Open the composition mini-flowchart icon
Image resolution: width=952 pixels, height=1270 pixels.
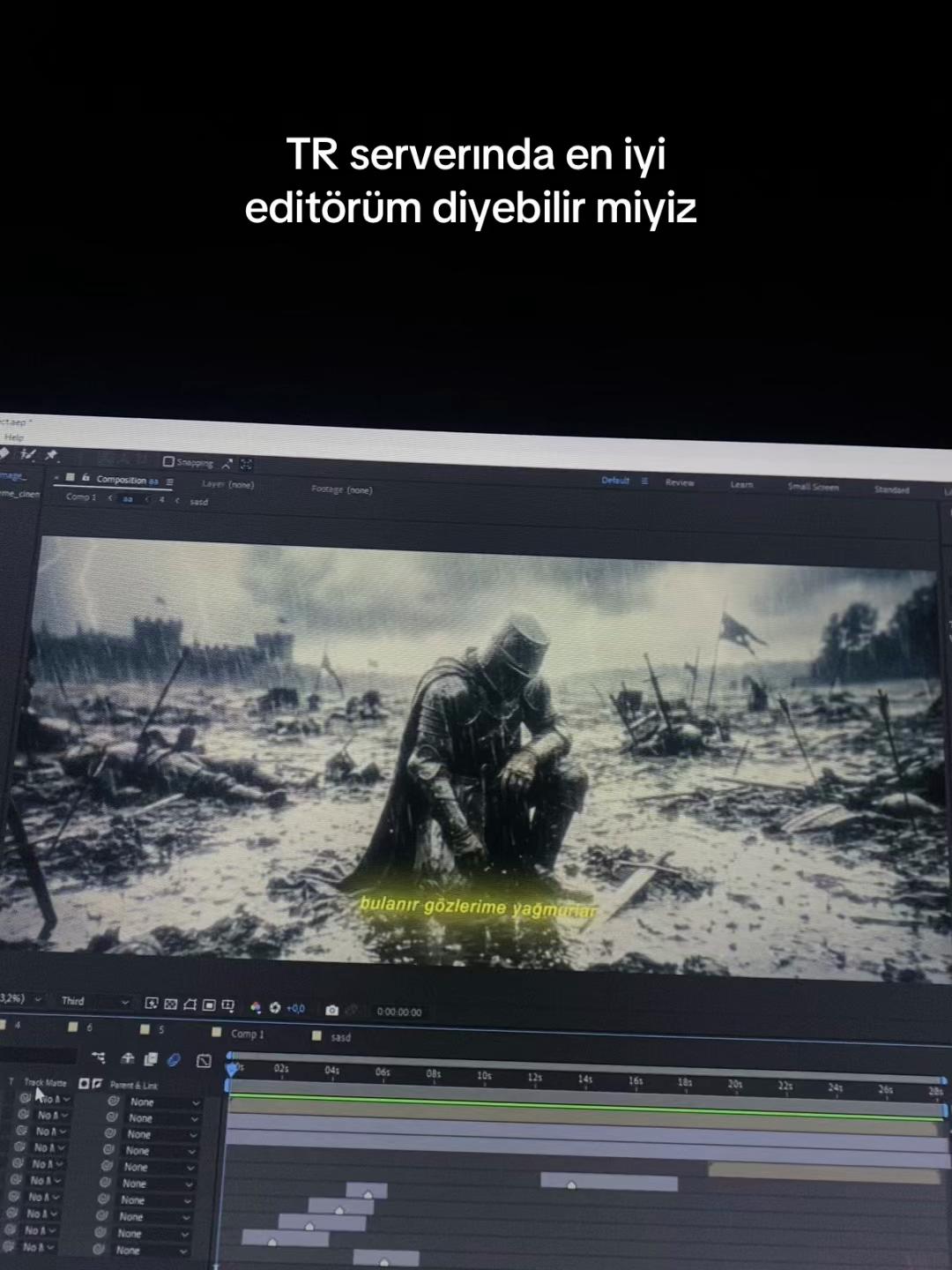point(98,1057)
